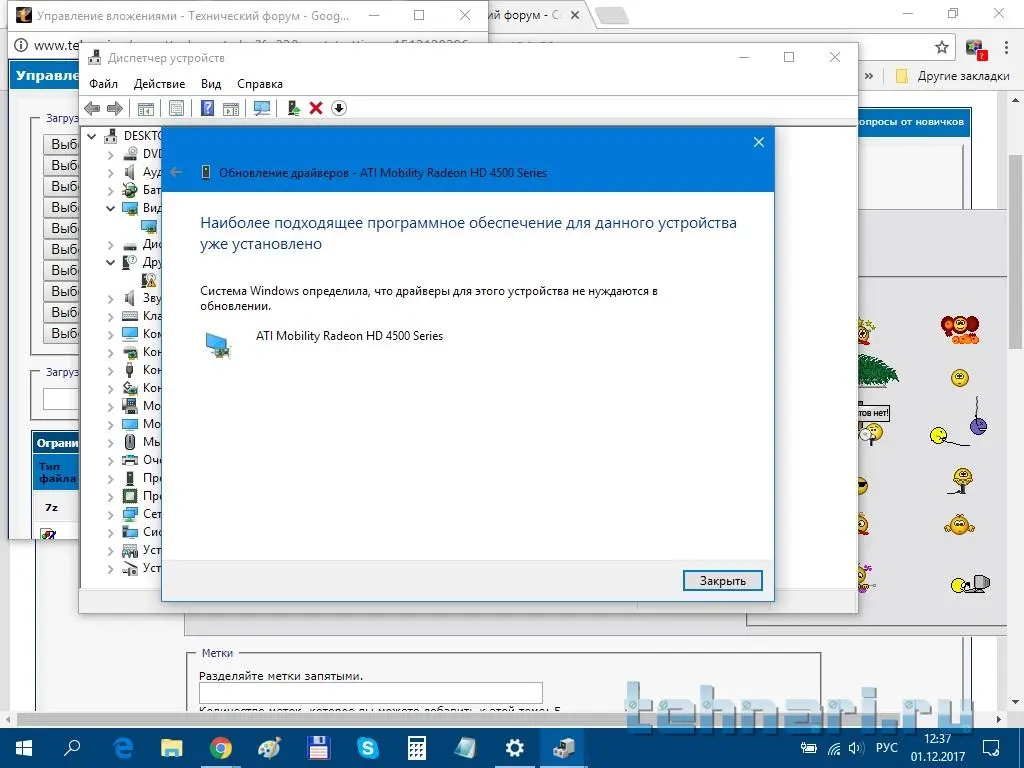This screenshot has width=1024, height=768.
Task: Click the printer queue category icon in tree
Action: (130, 460)
